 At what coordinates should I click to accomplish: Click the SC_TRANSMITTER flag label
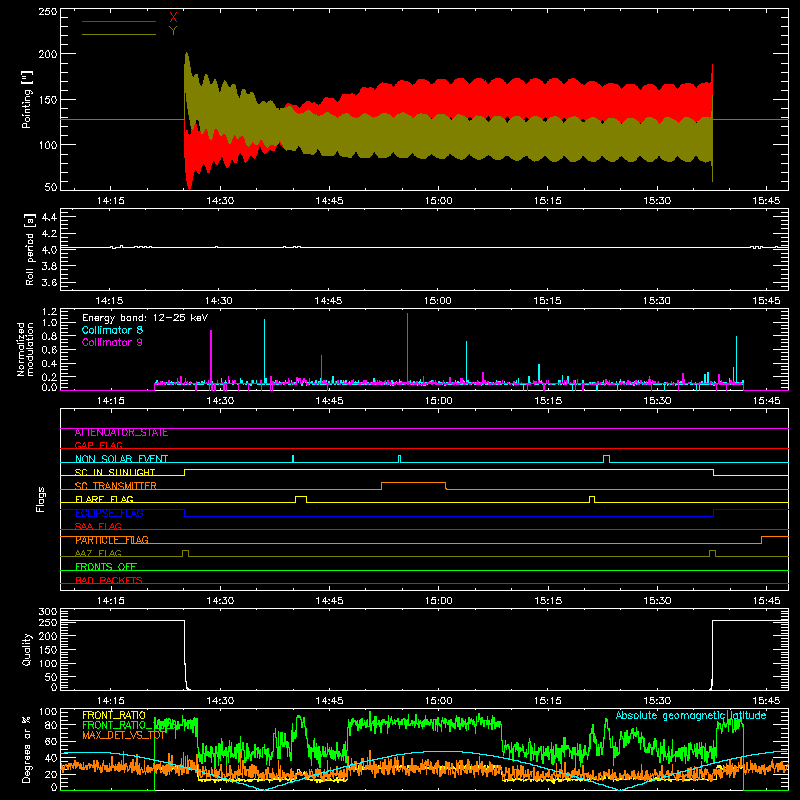tap(115, 486)
